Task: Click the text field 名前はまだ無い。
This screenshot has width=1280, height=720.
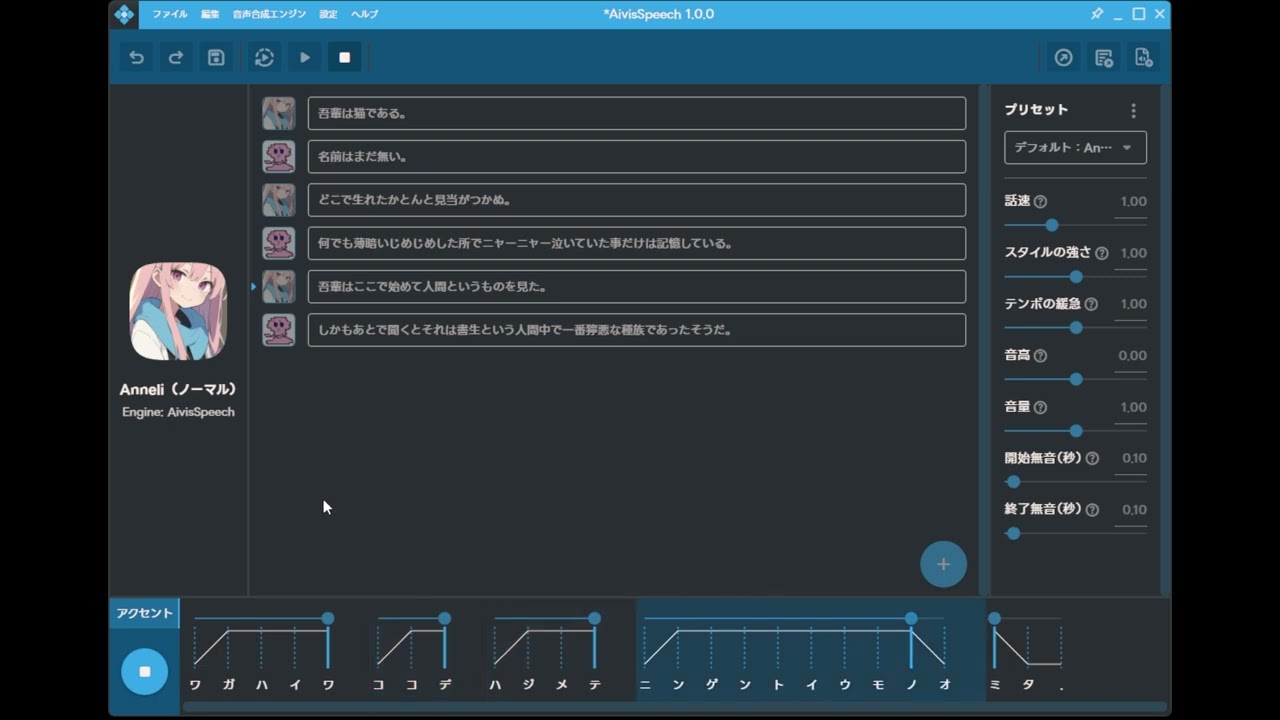Action: [x=637, y=157]
